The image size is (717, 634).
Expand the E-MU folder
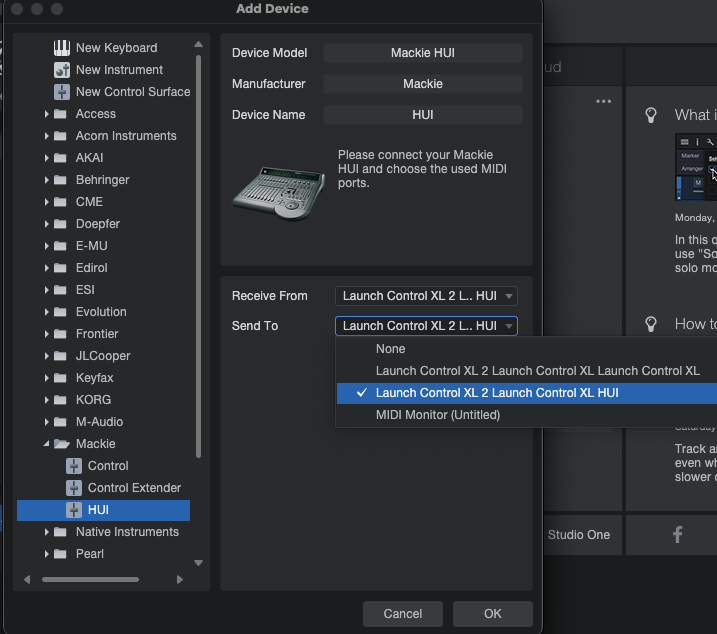tap(46, 246)
